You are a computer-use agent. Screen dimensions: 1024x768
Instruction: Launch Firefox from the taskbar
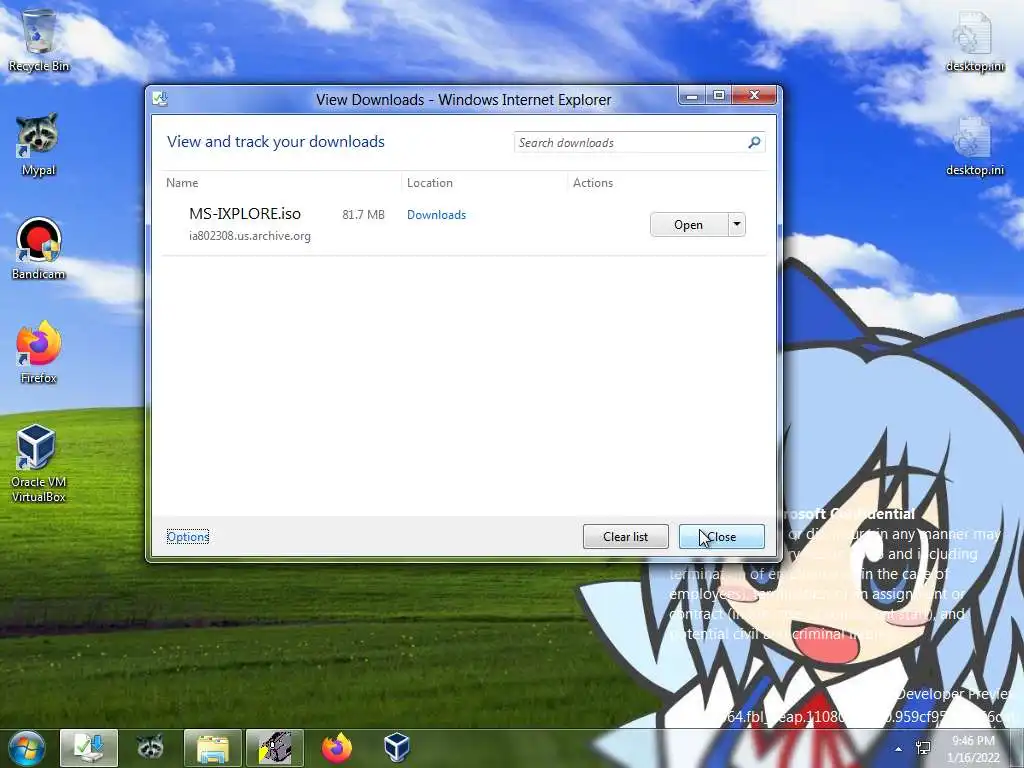pos(336,748)
